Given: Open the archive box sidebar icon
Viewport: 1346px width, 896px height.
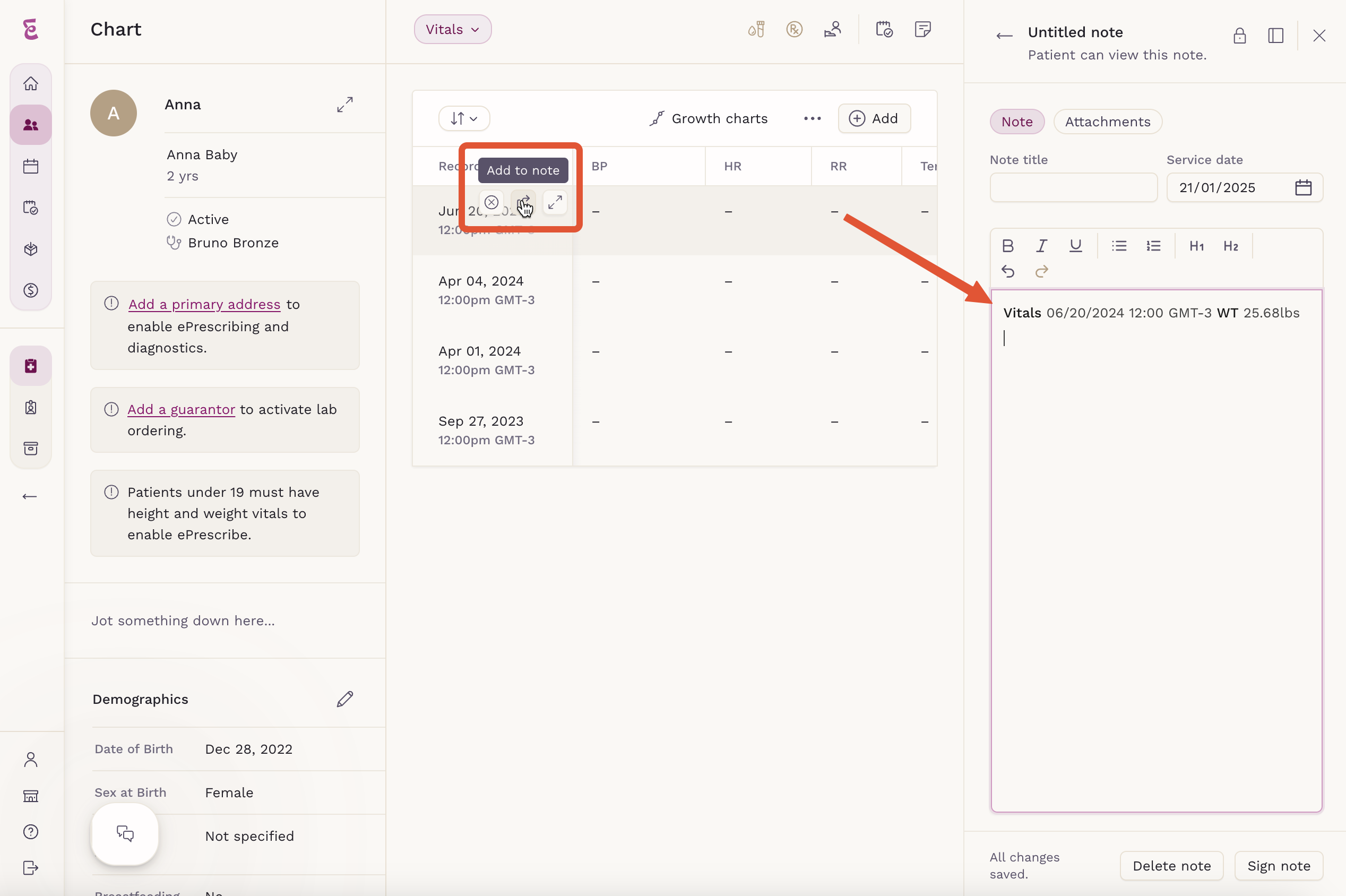Looking at the screenshot, I should 31,449.
